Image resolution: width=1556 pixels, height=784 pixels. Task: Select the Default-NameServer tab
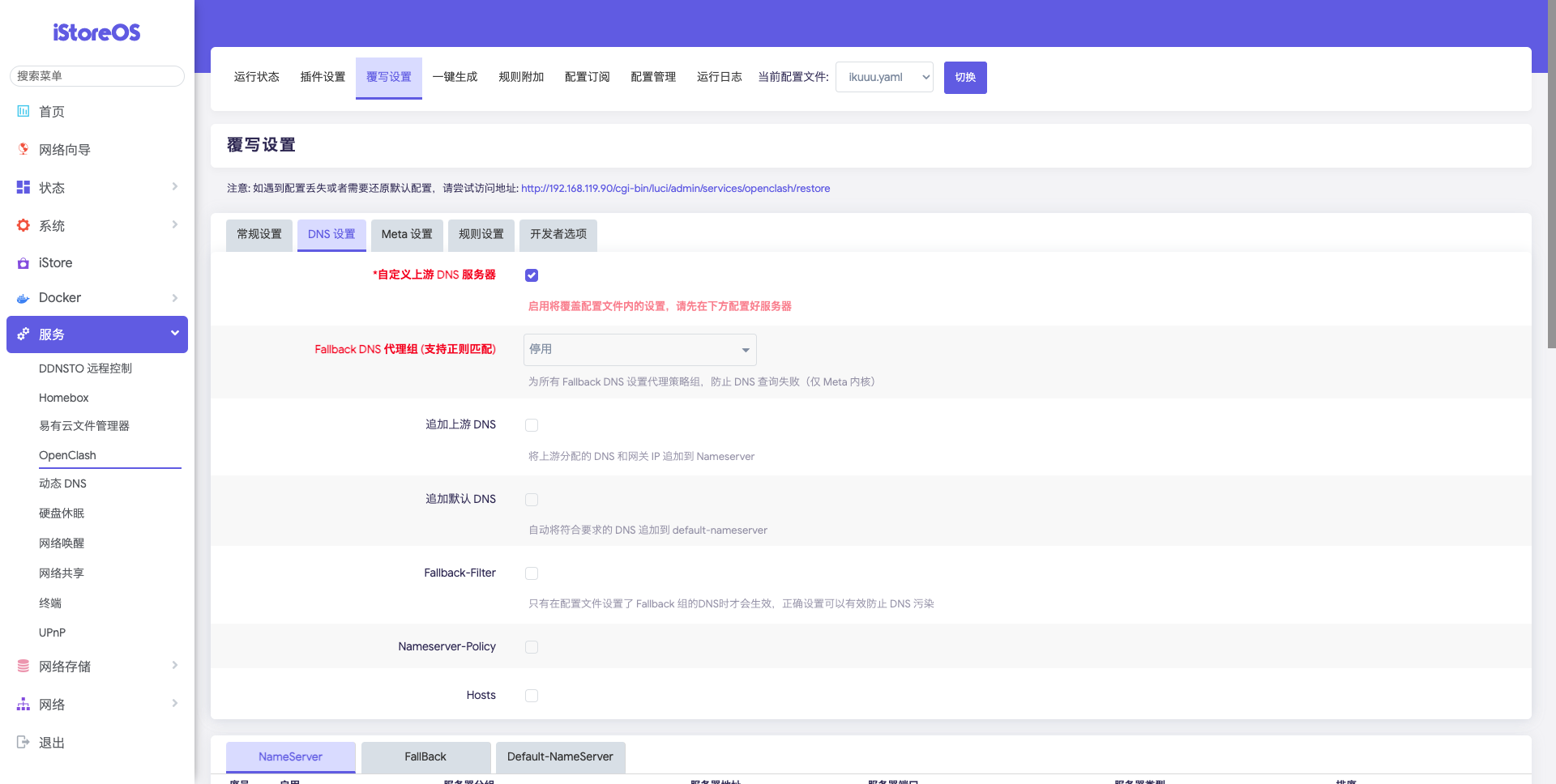point(560,757)
